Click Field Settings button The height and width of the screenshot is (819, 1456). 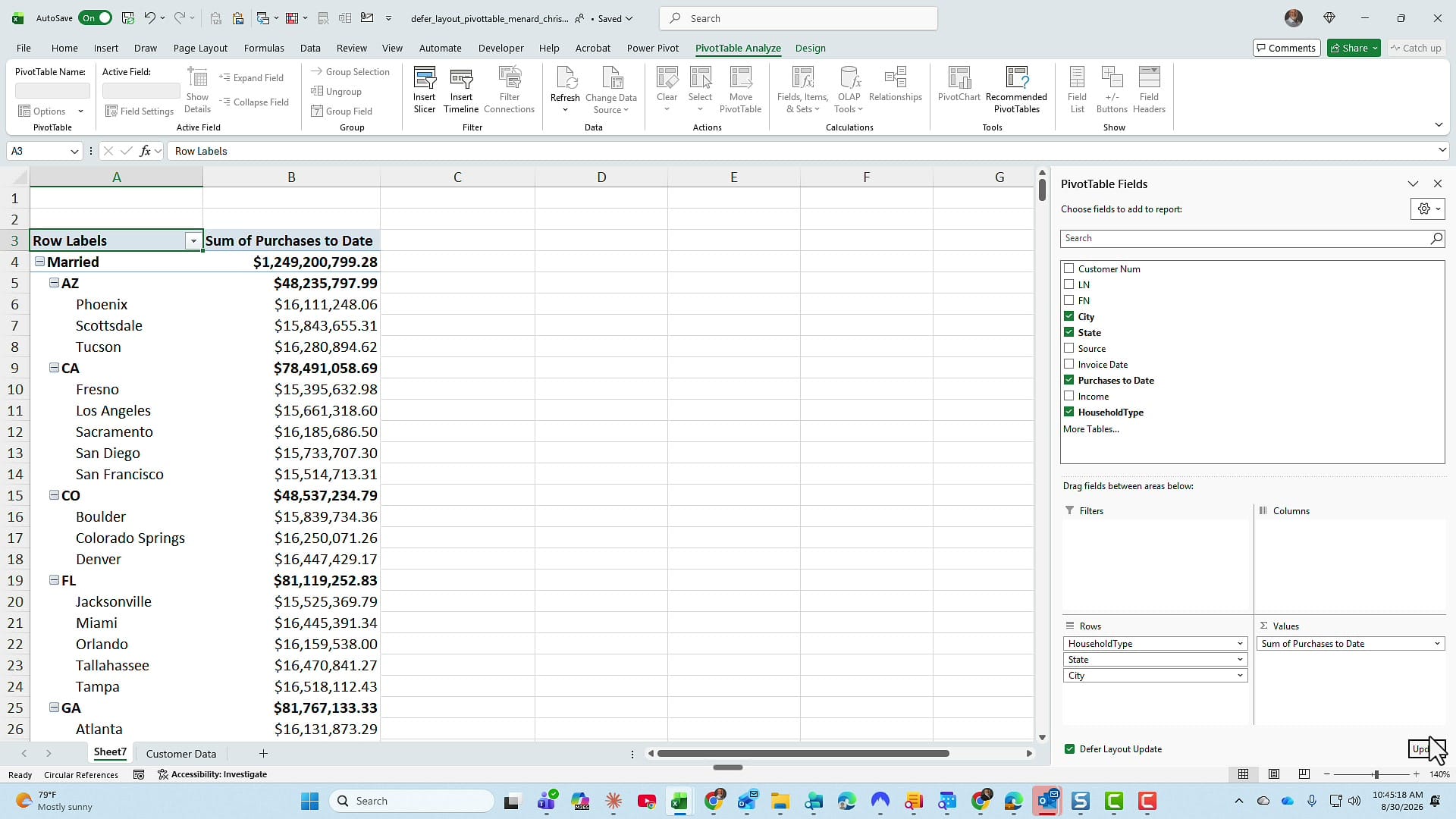(x=140, y=111)
